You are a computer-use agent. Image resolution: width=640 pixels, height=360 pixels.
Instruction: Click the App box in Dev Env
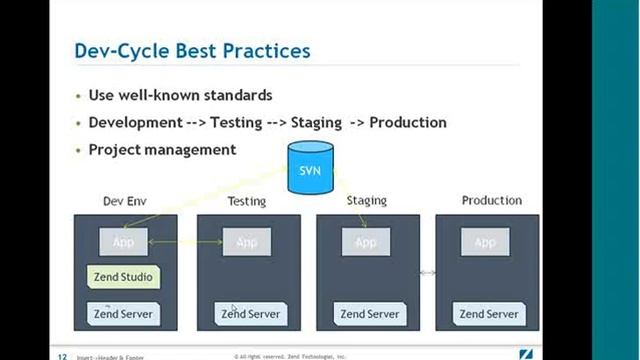tap(123, 242)
